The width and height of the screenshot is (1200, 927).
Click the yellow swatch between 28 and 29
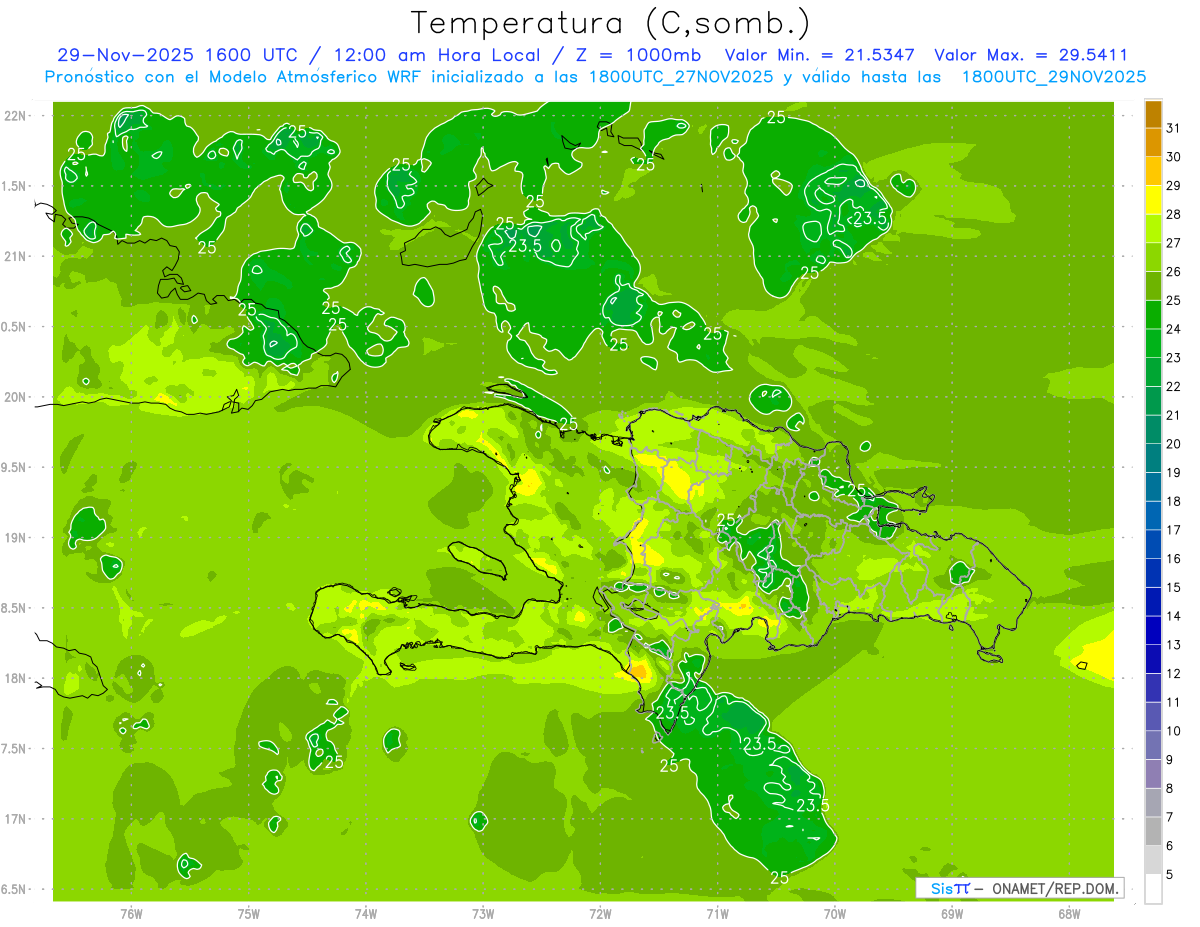click(1153, 200)
